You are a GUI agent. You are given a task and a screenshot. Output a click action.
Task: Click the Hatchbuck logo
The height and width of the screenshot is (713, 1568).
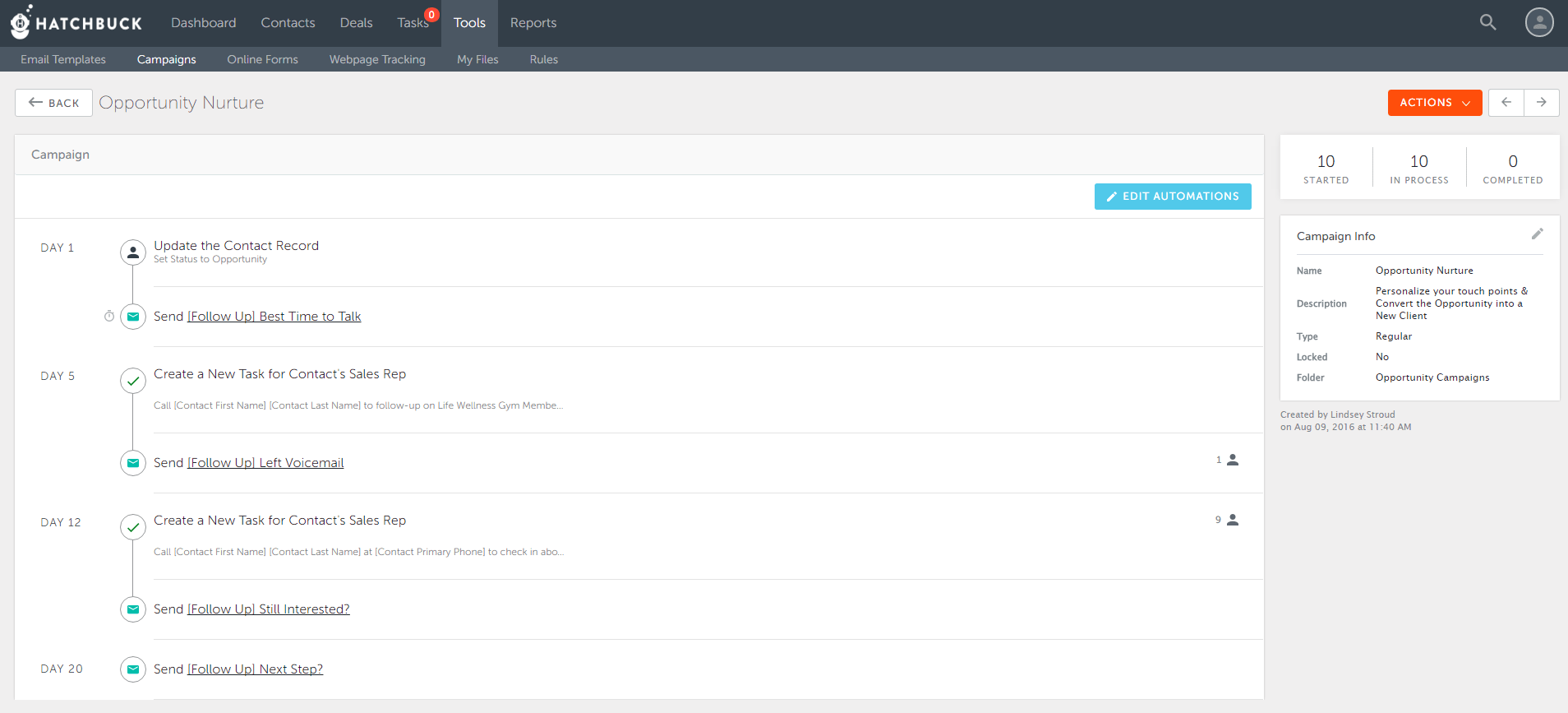coord(76,22)
